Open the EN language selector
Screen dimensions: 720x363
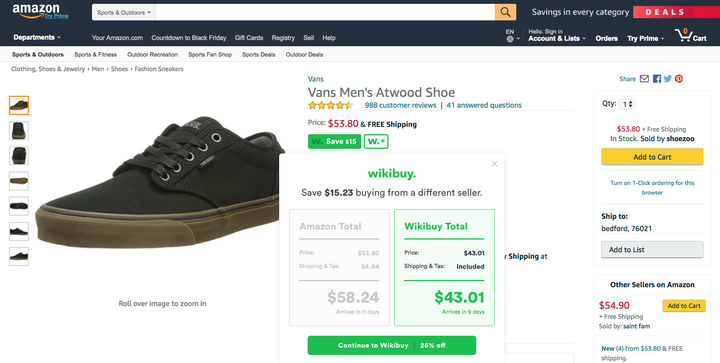[x=512, y=36]
